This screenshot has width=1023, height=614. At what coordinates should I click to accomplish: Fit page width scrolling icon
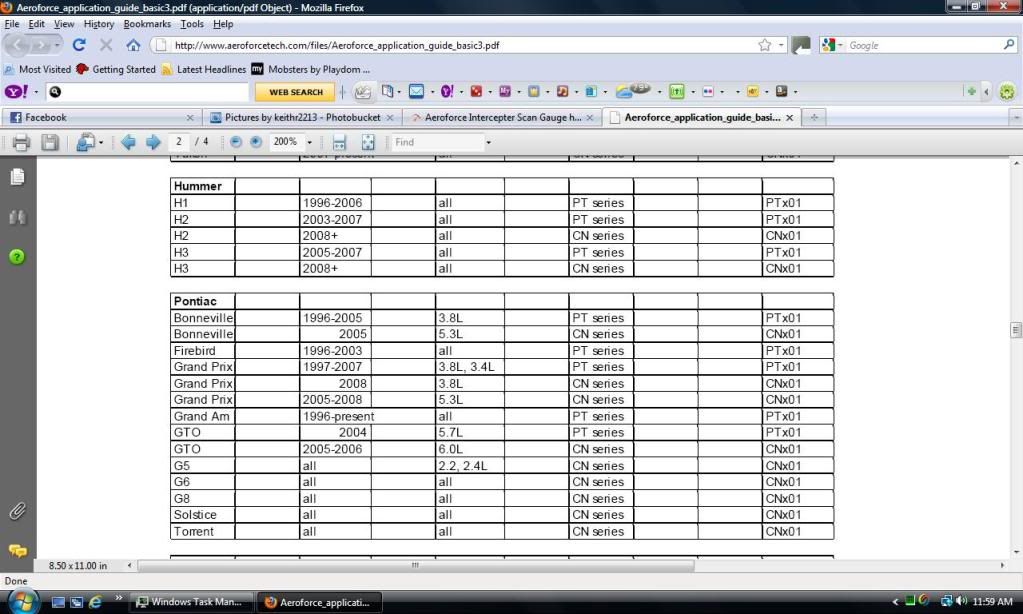tap(339, 142)
